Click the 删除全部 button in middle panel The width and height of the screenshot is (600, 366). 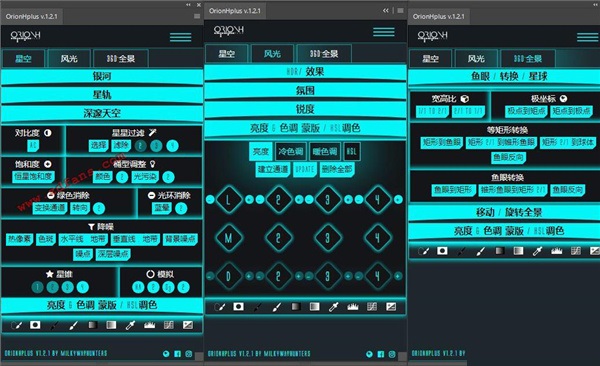[337, 169]
